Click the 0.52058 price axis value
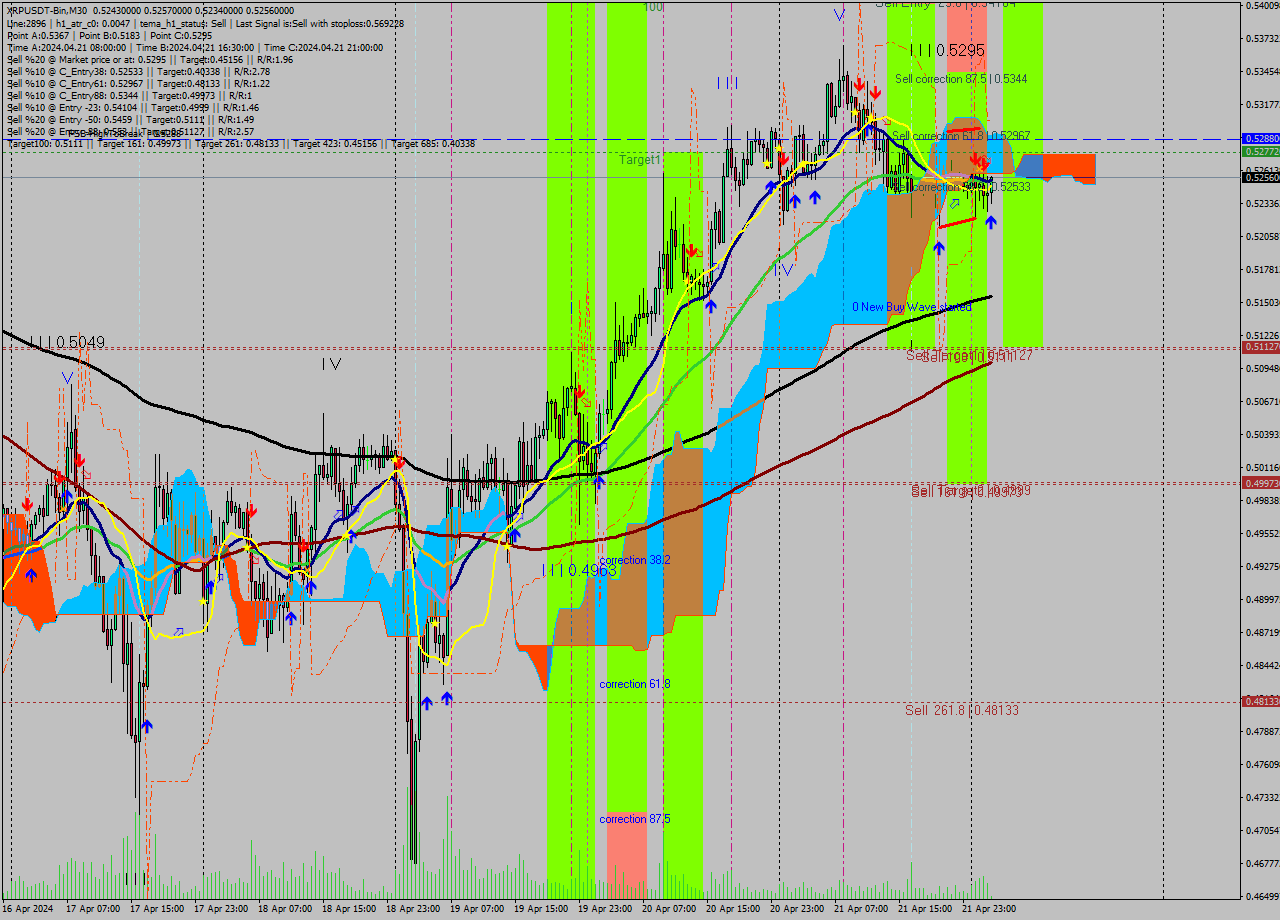Viewport: 1280px width, 920px height. [1262, 236]
